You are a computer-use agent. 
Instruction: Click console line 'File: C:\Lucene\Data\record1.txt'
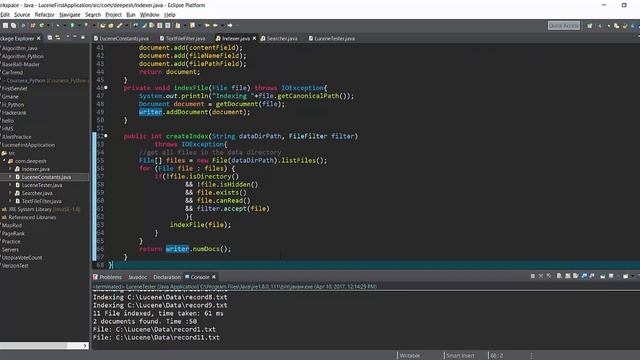[154, 329]
